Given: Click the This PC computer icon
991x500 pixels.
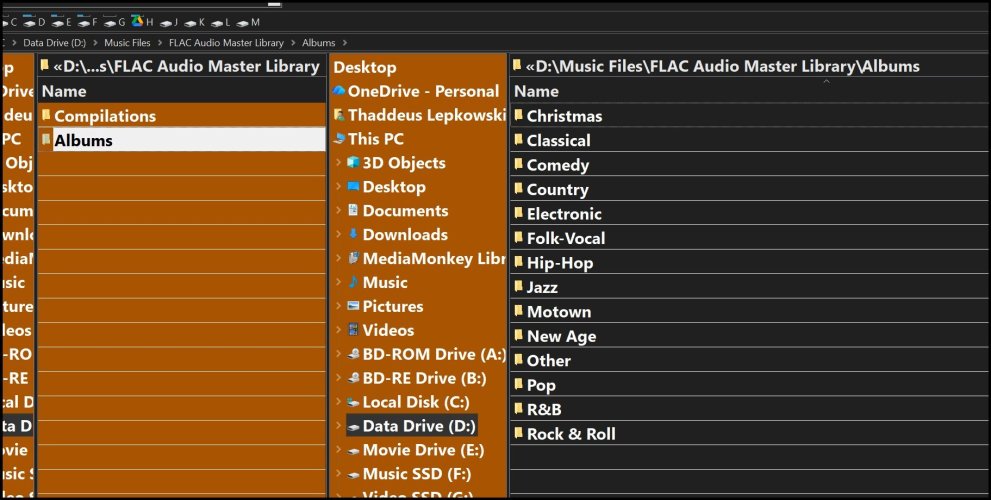Looking at the screenshot, I should (x=339, y=138).
